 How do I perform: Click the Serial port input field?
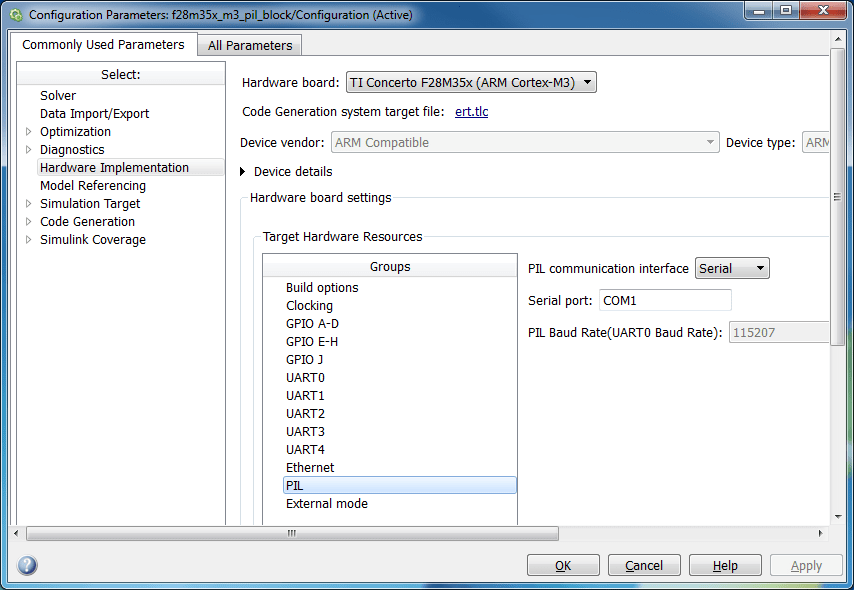click(x=664, y=300)
